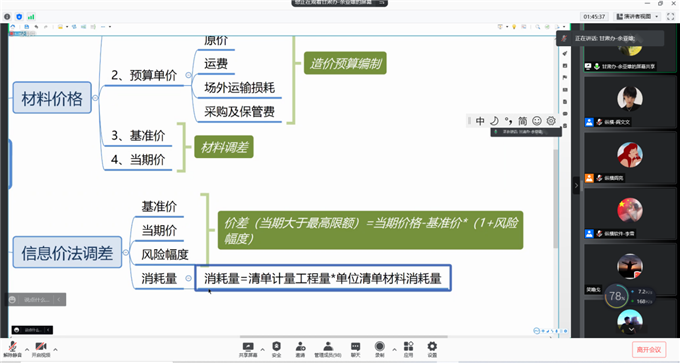Select the 材料价格 mind map topic
680x363 pixels.
pos(52,98)
